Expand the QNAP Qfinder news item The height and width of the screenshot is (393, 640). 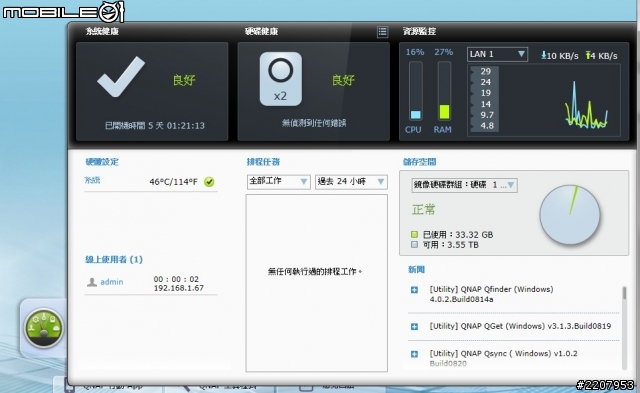[x=414, y=290]
